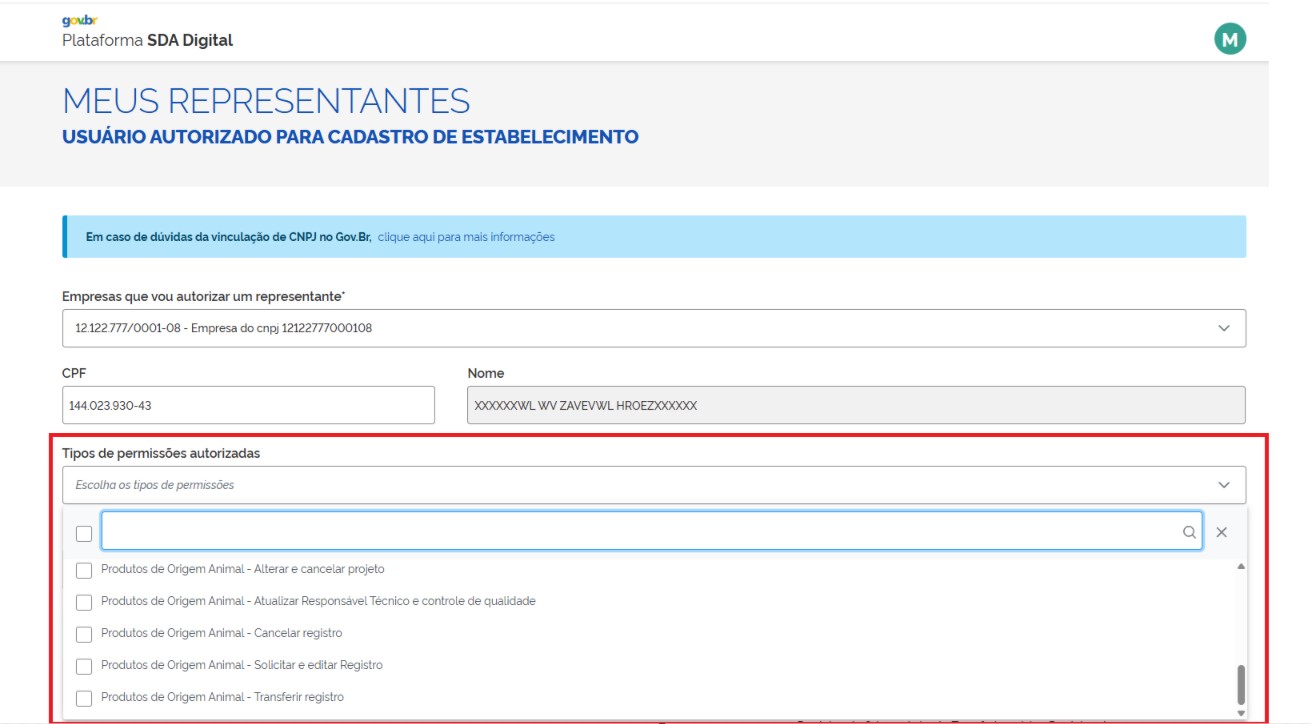
Task: Choose Solicitar e editar Registro option text
Action: click(x=242, y=665)
